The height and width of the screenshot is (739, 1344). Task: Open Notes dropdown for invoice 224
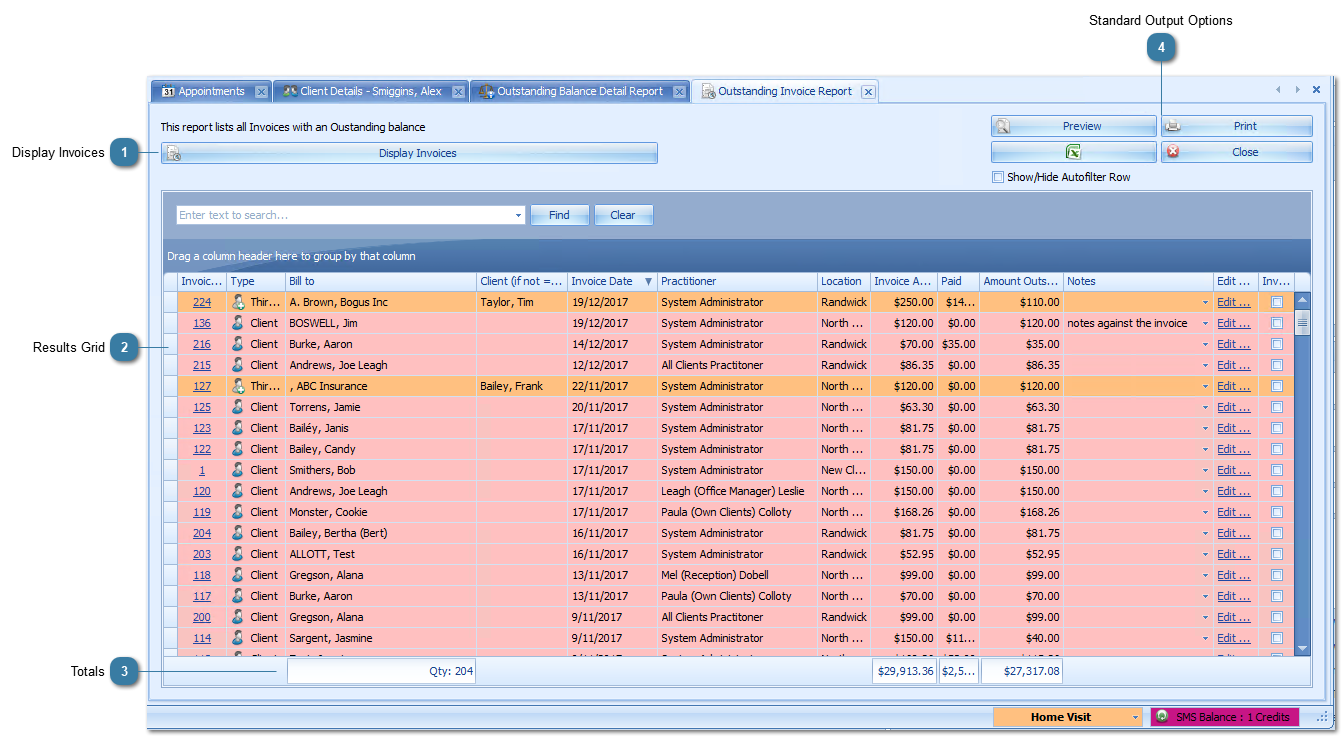1205,302
